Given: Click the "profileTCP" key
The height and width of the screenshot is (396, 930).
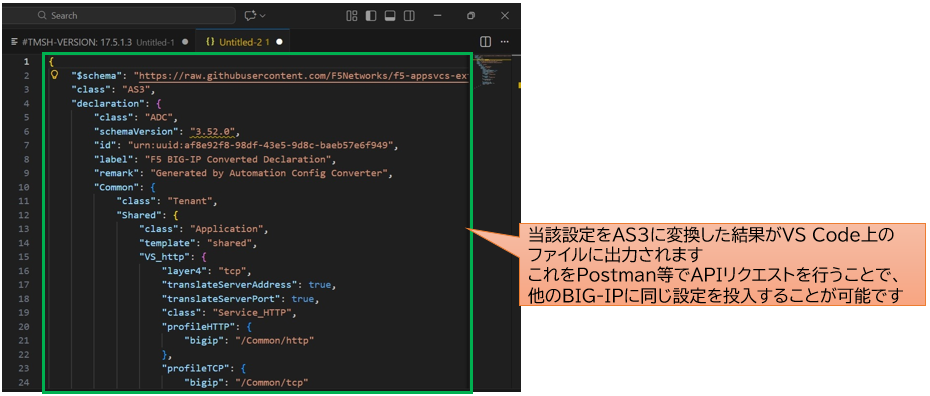Looking at the screenshot, I should [195, 368].
